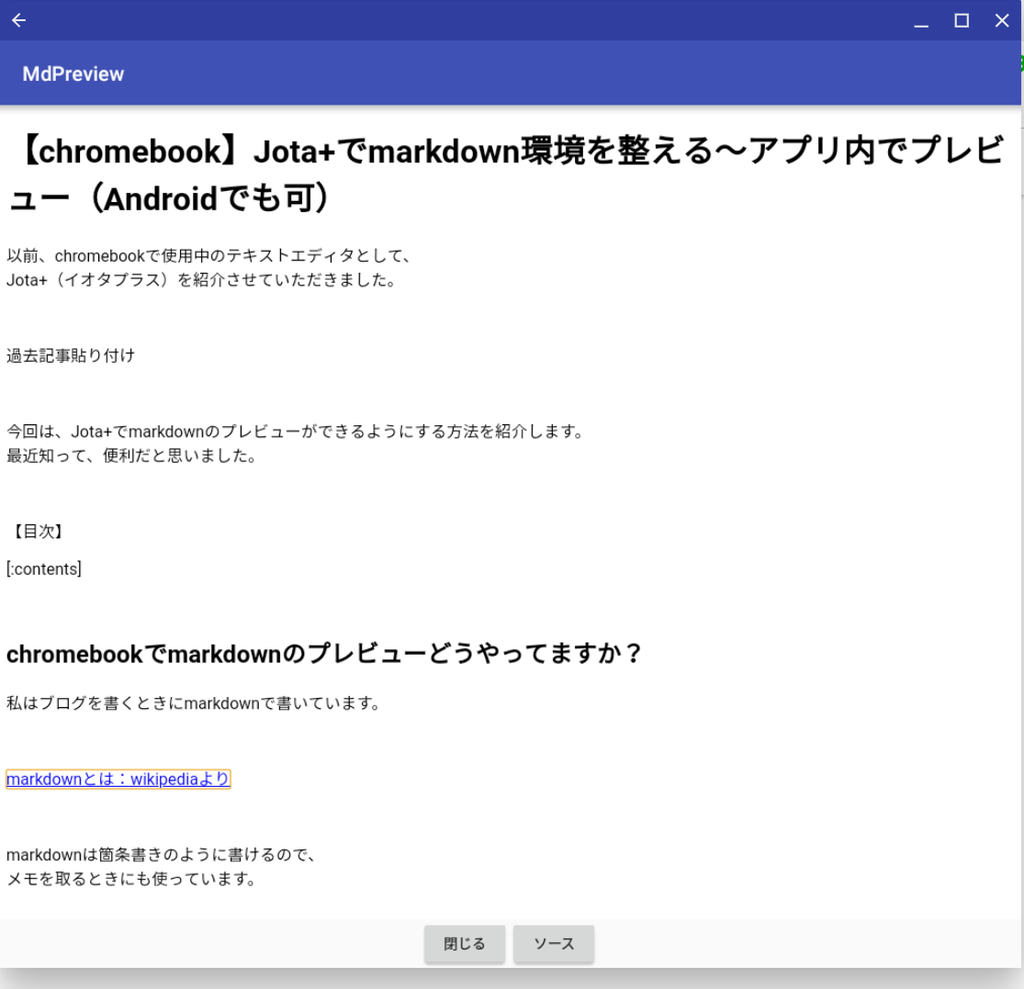Click the line markdownは箇条書きのように書けるので、
Viewport: 1024px width, 989px height.
[162, 855]
